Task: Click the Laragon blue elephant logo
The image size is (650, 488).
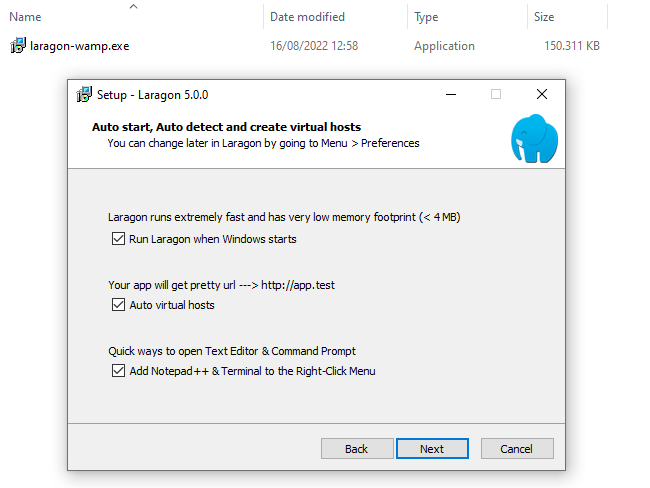Action: click(534, 138)
